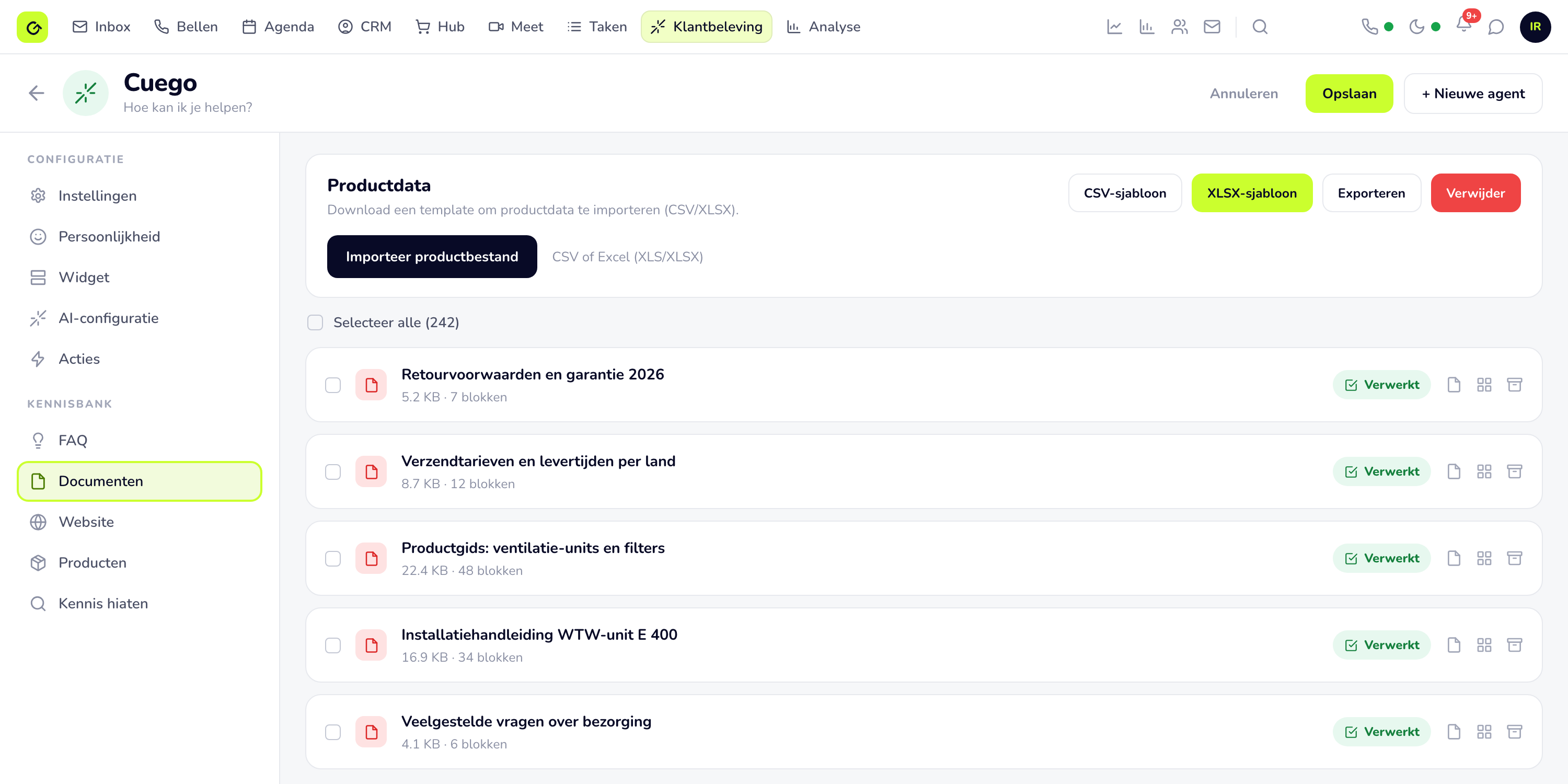1568x784 pixels.
Task: Download the XLSX-sjabloon
Action: click(1251, 193)
